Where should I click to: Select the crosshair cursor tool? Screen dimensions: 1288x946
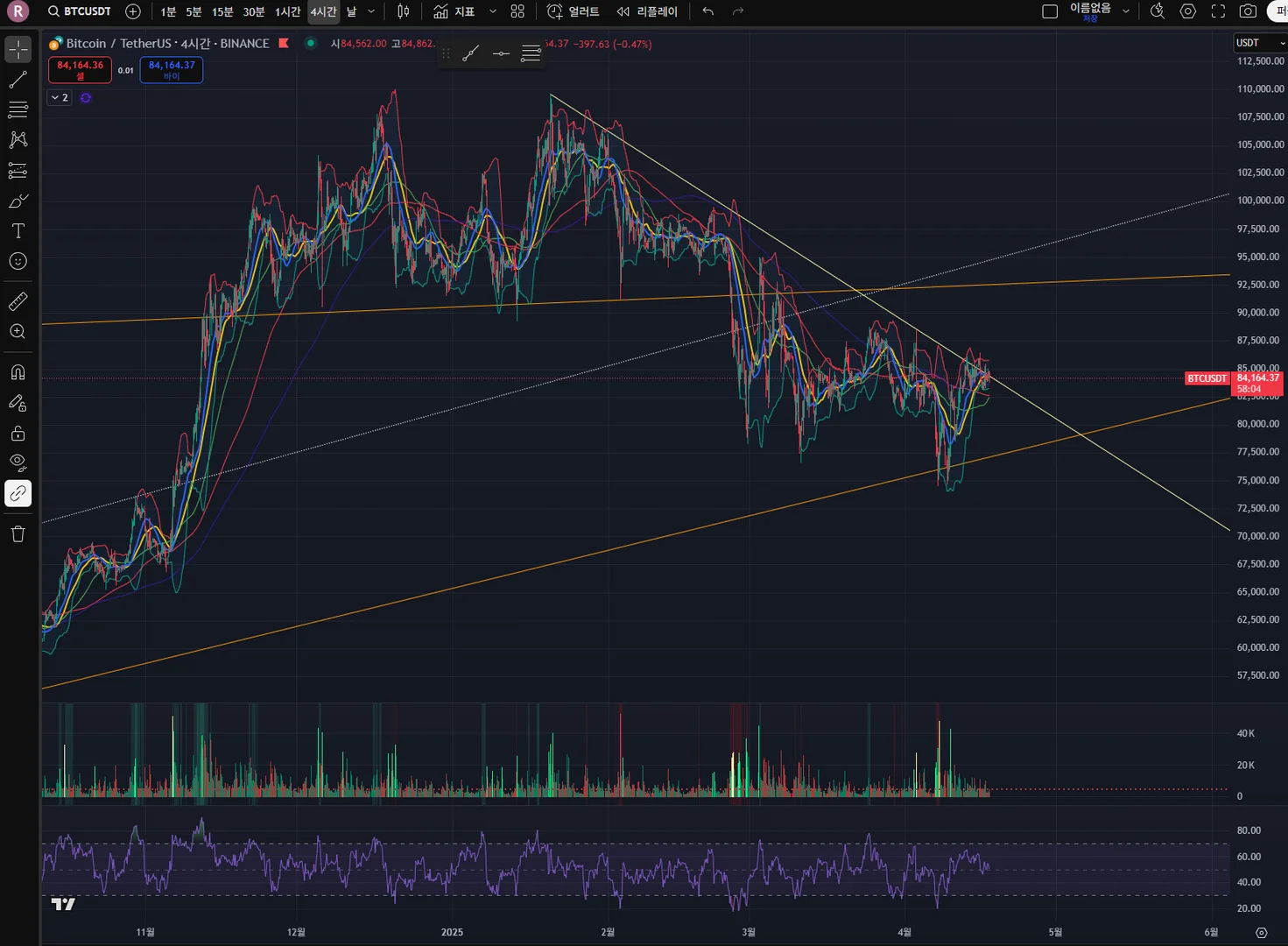18,50
